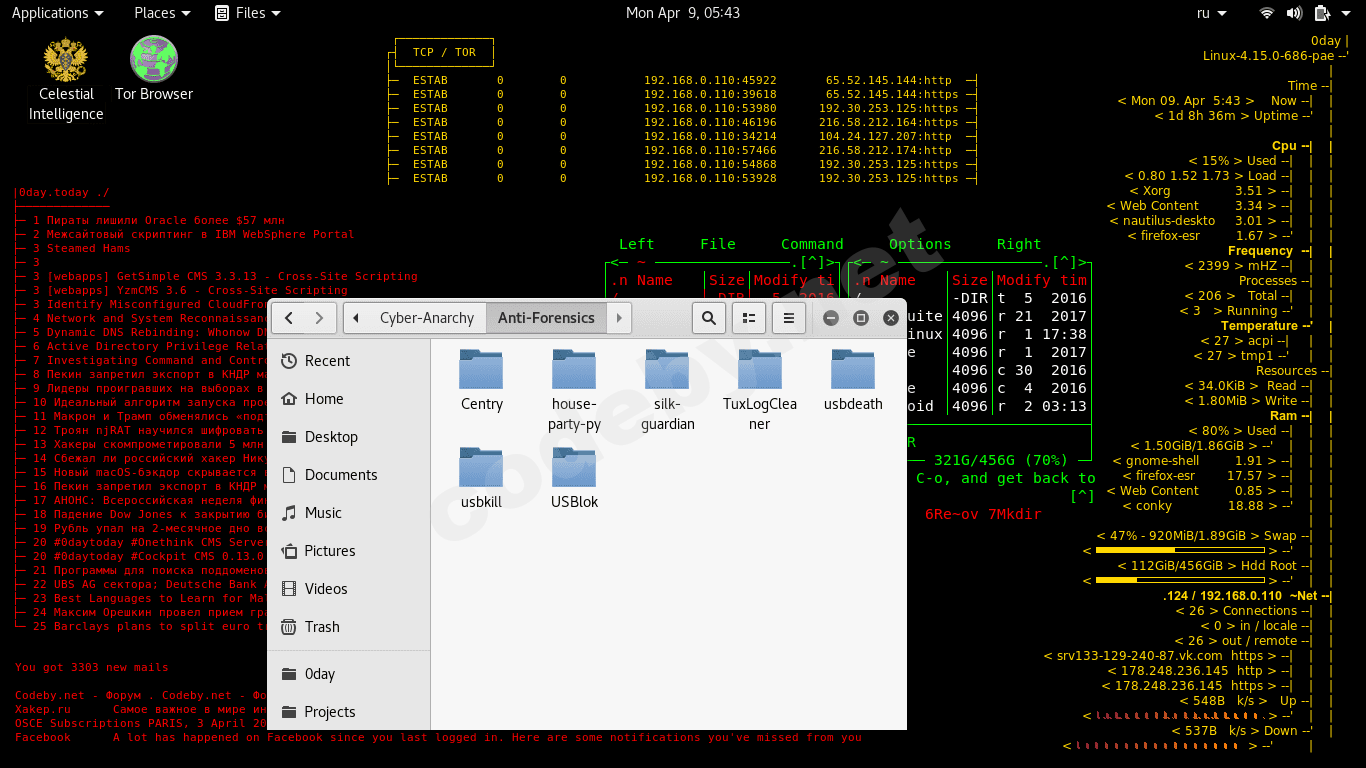The height and width of the screenshot is (768, 1366).
Task: Open the clock and calendar menu
Action: click(x=683, y=13)
